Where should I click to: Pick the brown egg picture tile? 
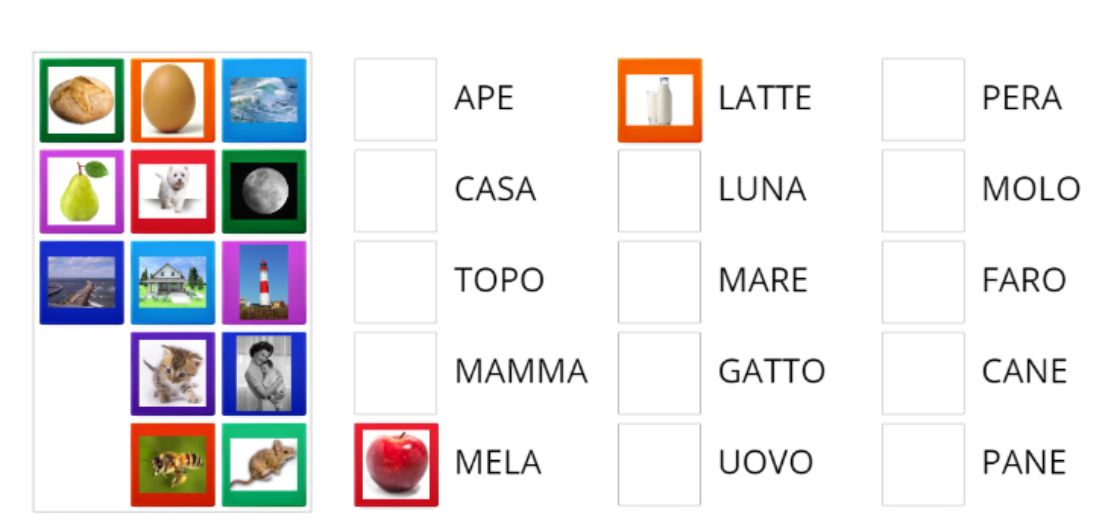172,100
